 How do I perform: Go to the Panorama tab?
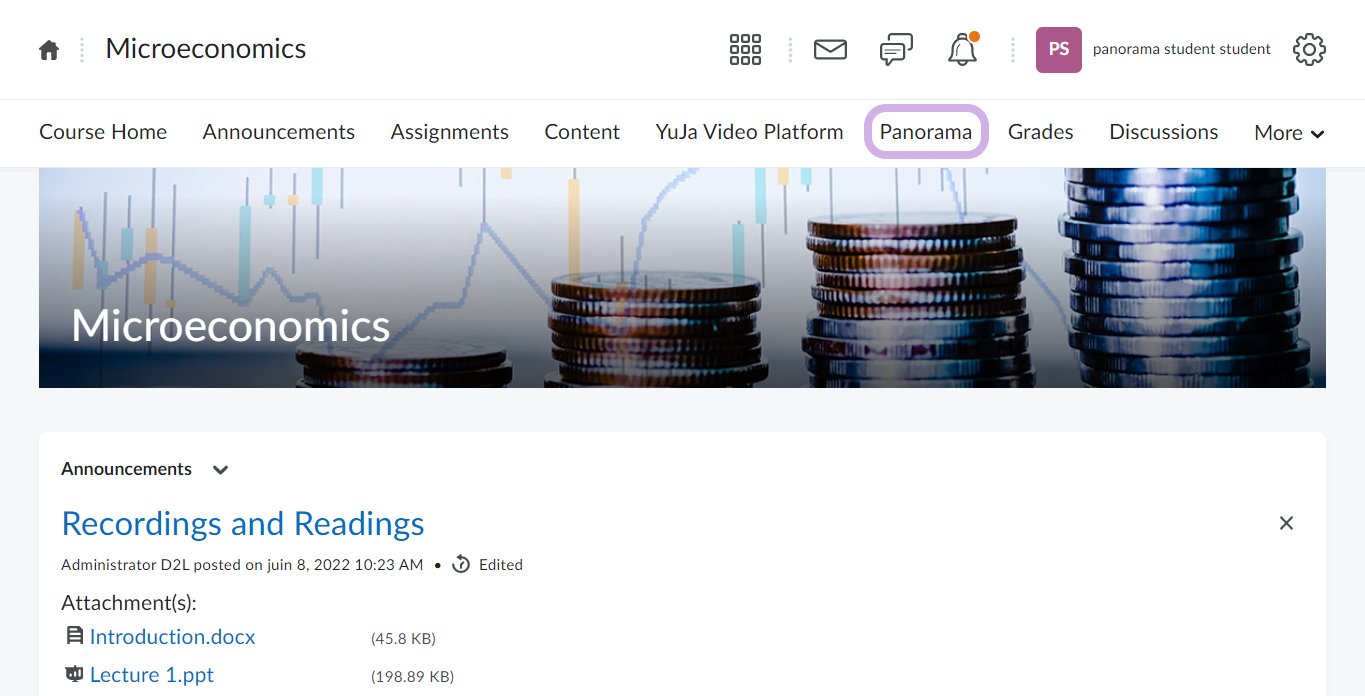[926, 132]
